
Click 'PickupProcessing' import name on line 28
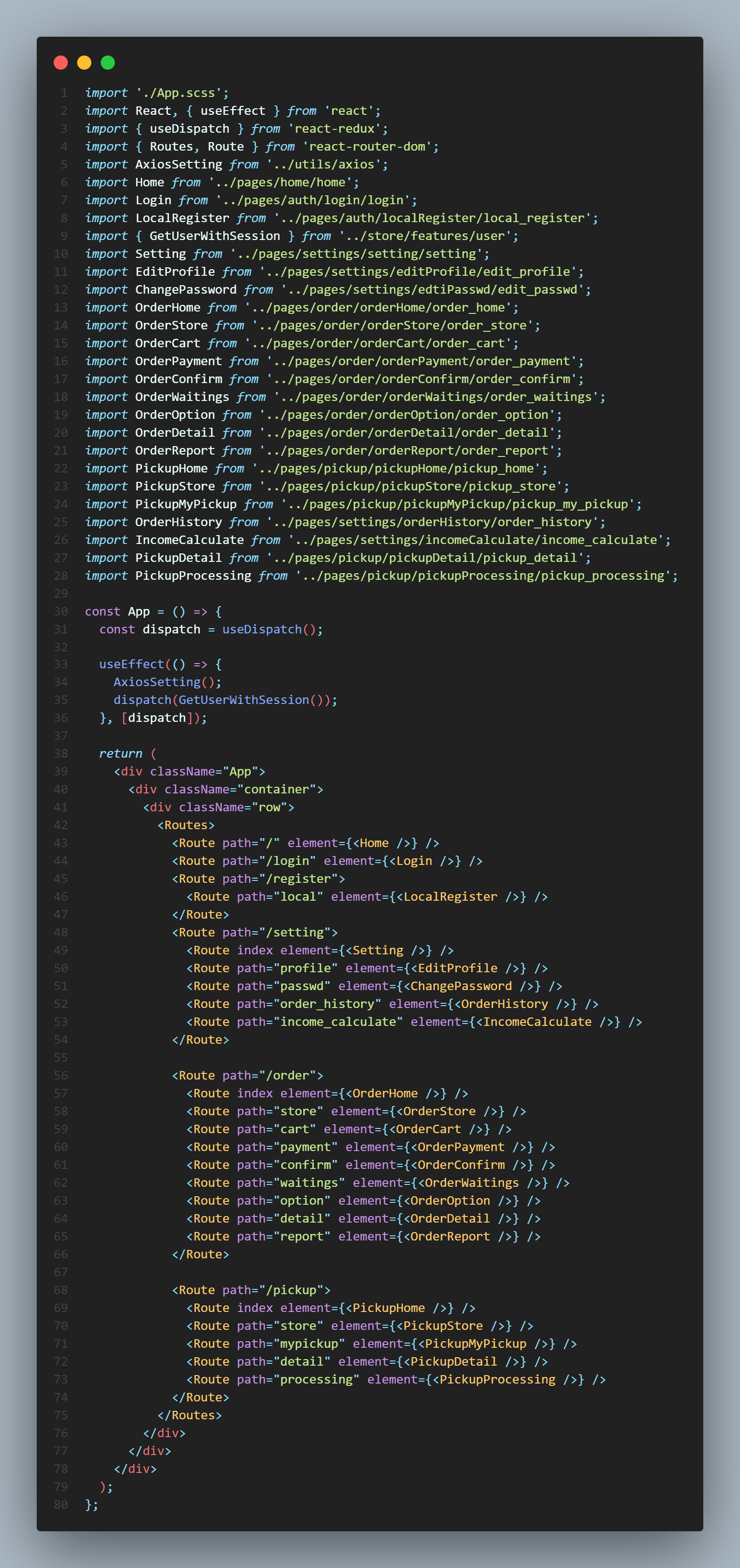(x=193, y=576)
